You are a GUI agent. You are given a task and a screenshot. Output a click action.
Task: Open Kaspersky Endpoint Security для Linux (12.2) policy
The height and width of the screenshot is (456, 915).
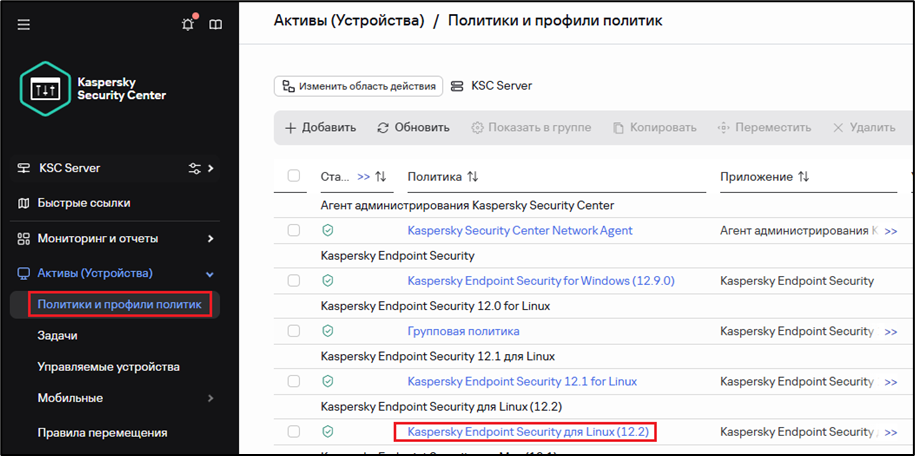pos(528,432)
